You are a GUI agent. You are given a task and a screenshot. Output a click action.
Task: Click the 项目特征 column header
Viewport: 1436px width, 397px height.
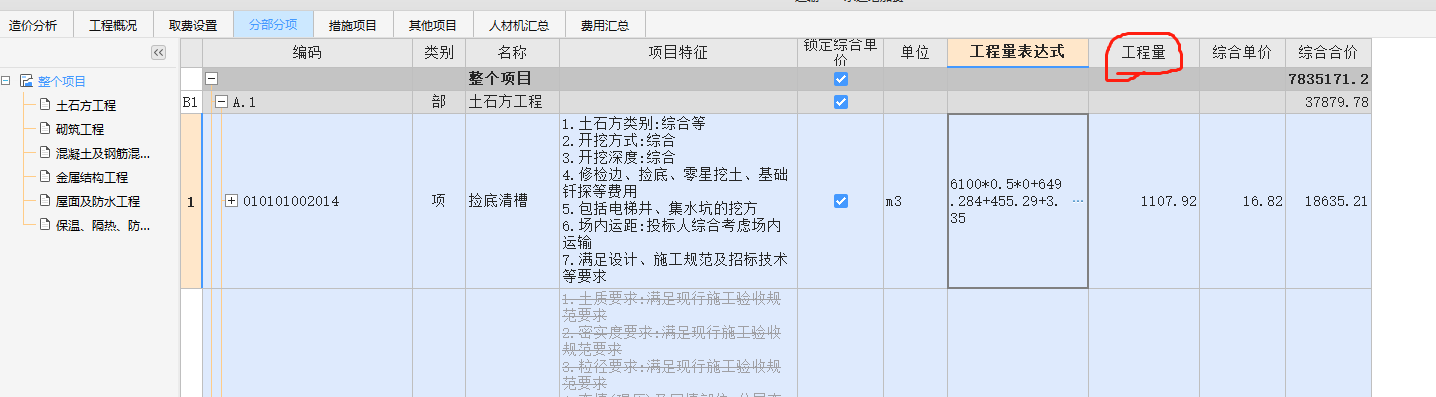pos(678,52)
